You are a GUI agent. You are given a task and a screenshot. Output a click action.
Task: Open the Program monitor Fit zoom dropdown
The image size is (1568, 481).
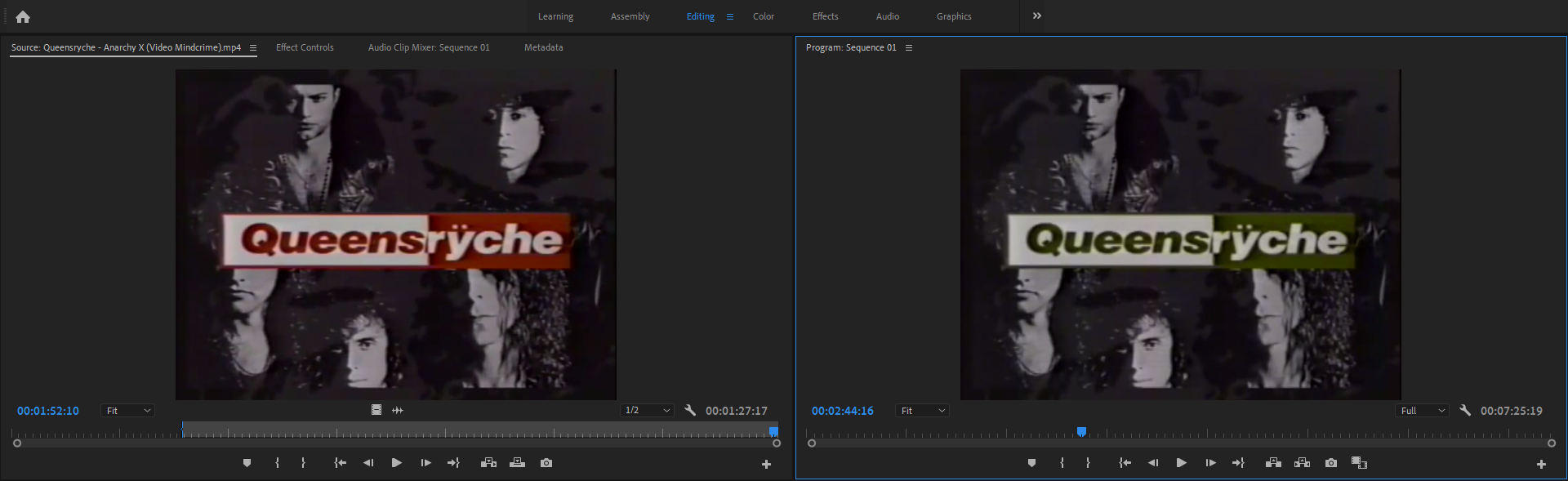click(923, 411)
